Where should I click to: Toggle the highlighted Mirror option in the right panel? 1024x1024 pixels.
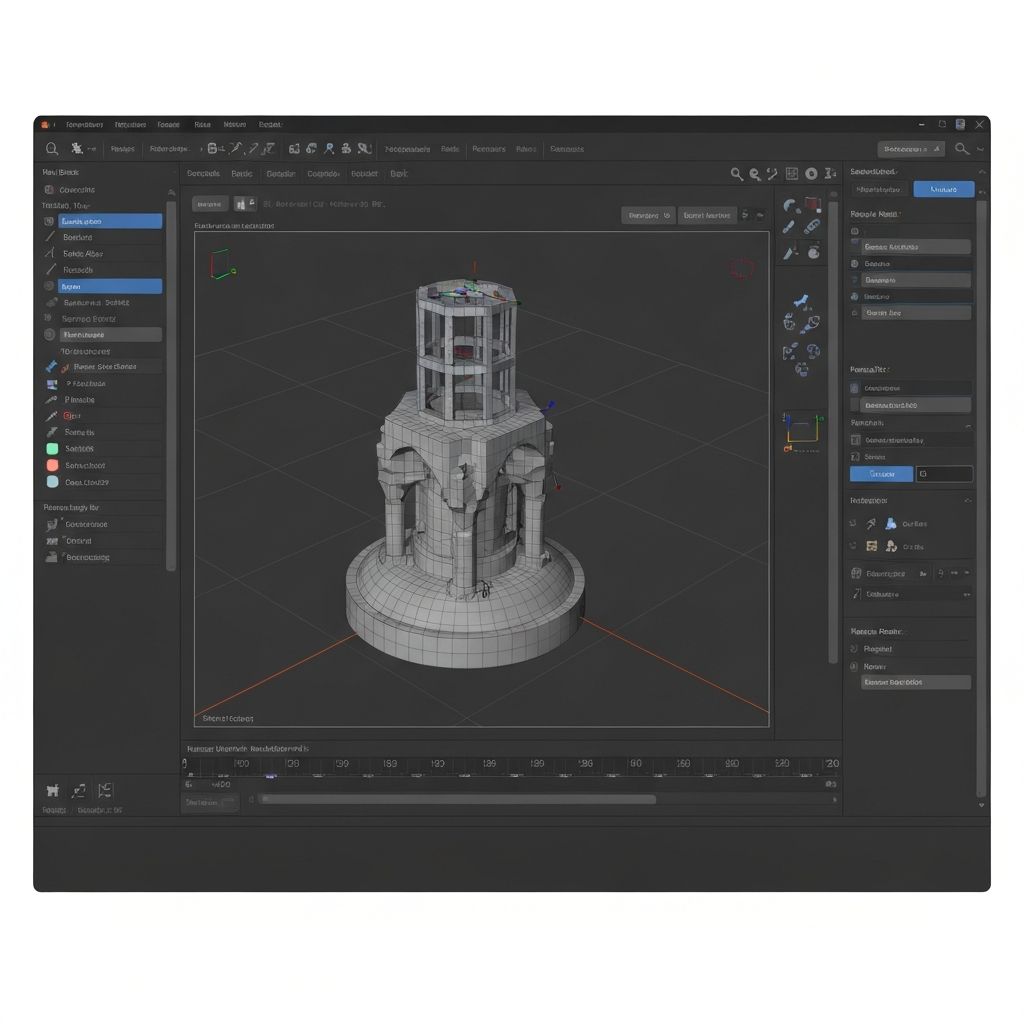point(881,473)
